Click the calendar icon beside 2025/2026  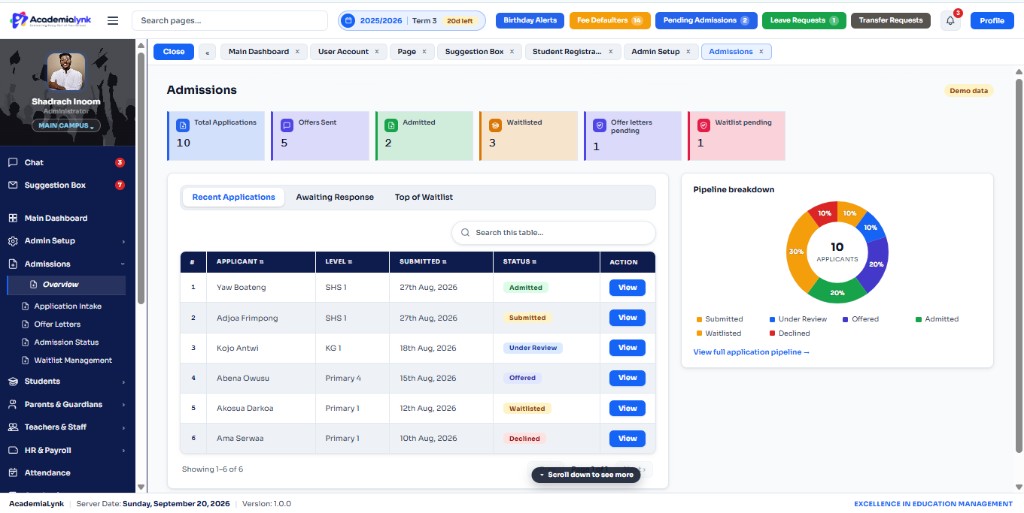click(348, 21)
